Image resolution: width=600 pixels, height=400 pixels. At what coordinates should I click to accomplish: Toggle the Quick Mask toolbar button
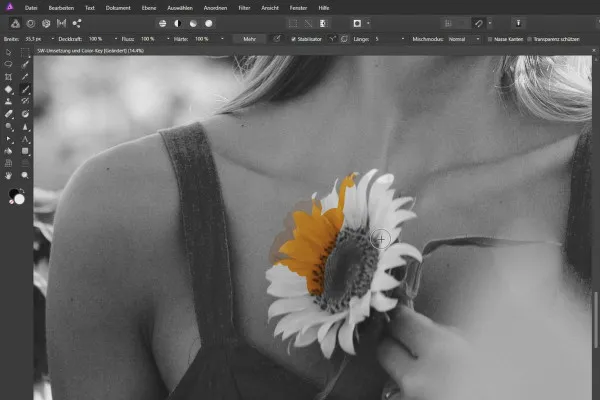point(357,24)
